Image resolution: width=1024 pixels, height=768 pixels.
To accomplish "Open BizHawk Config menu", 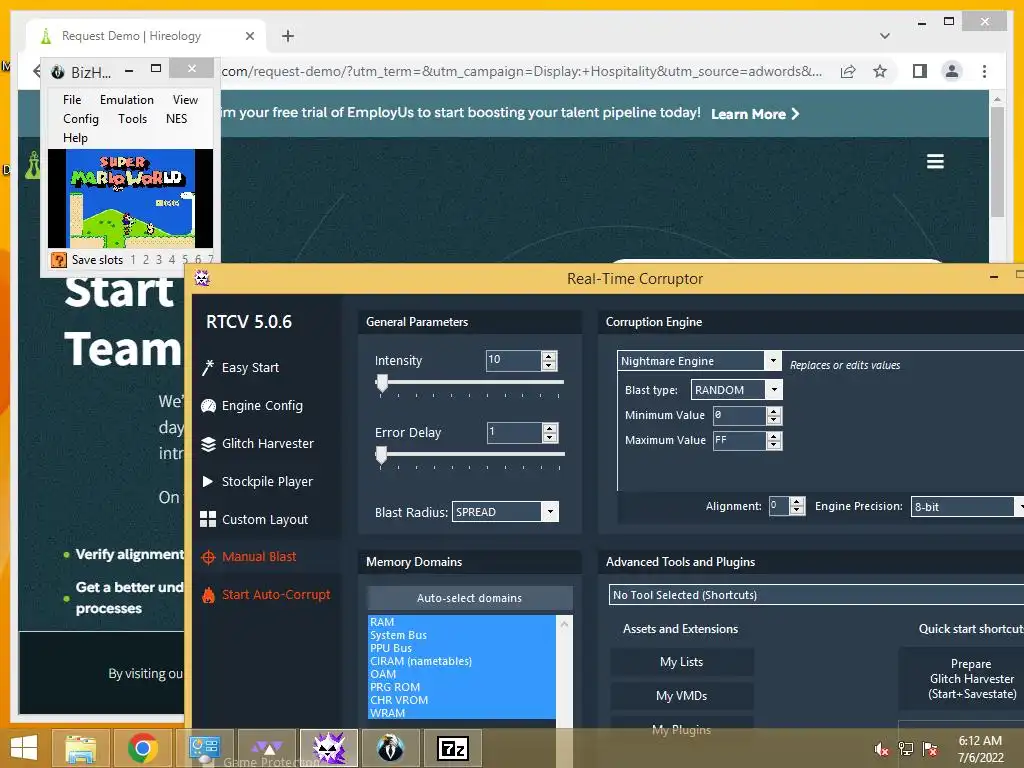I will pyautogui.click(x=81, y=119).
